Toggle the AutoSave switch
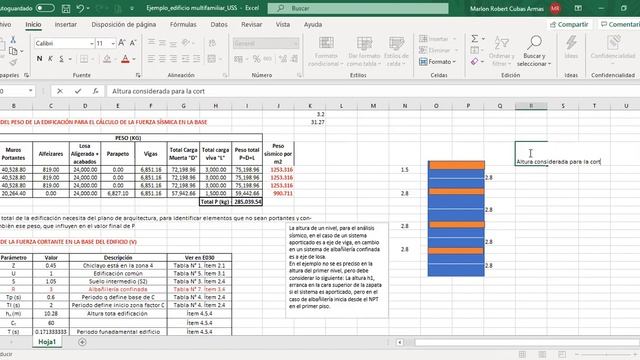The height and width of the screenshot is (360, 640). pos(45,8)
